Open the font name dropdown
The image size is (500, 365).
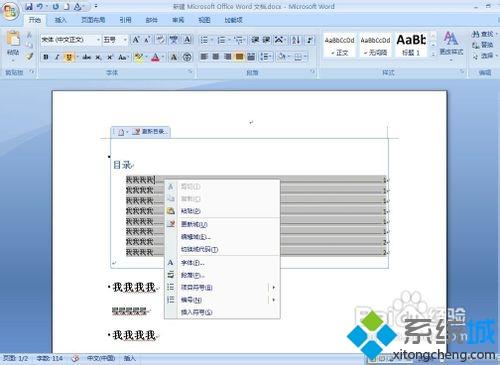coord(98,40)
